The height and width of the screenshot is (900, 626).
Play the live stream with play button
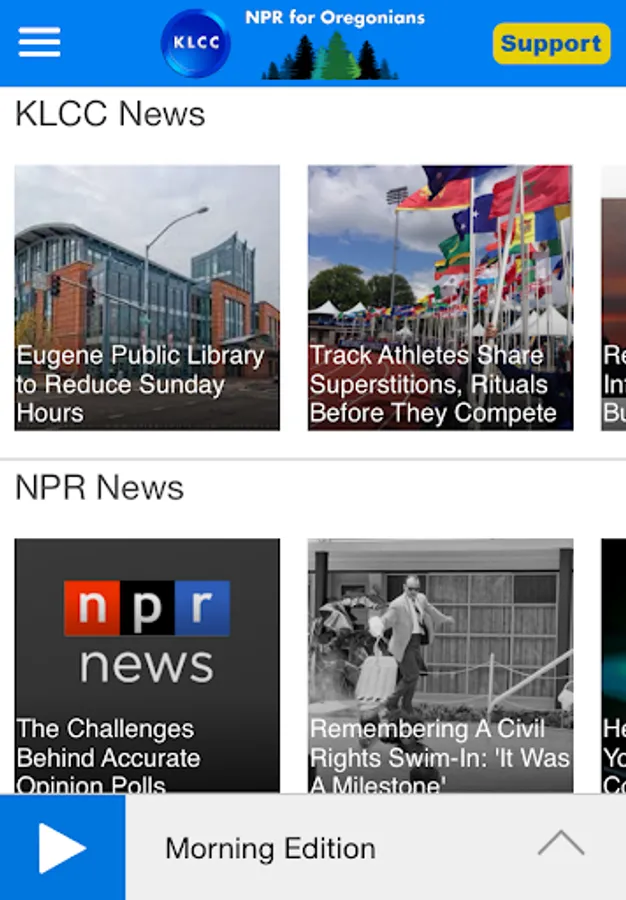[62, 848]
